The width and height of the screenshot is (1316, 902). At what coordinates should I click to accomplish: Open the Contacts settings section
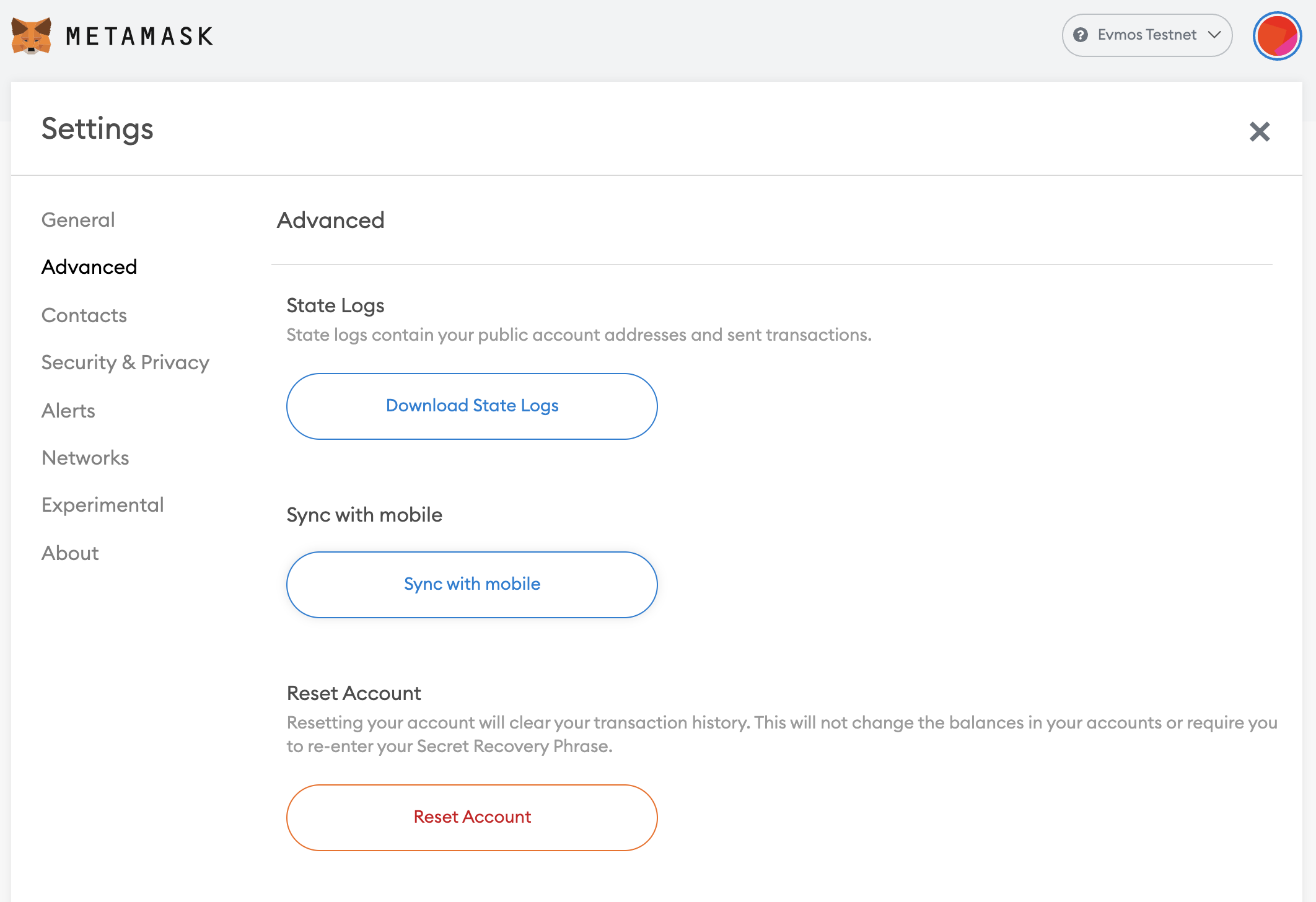click(x=84, y=314)
